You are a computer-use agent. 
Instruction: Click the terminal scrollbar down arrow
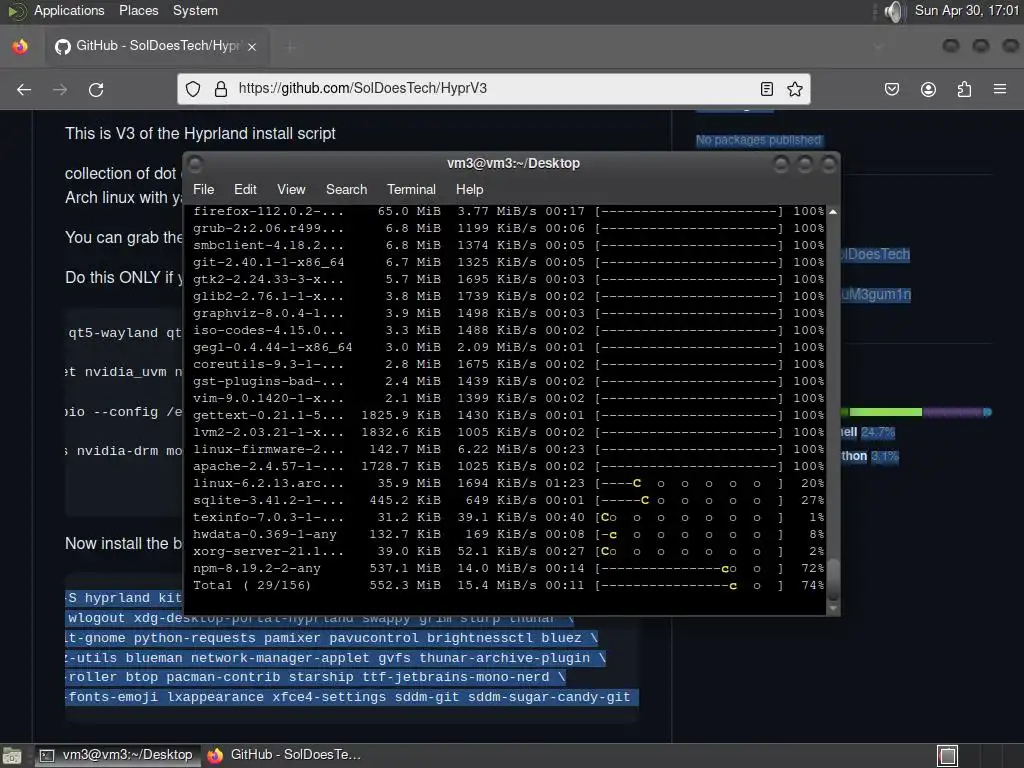[833, 609]
